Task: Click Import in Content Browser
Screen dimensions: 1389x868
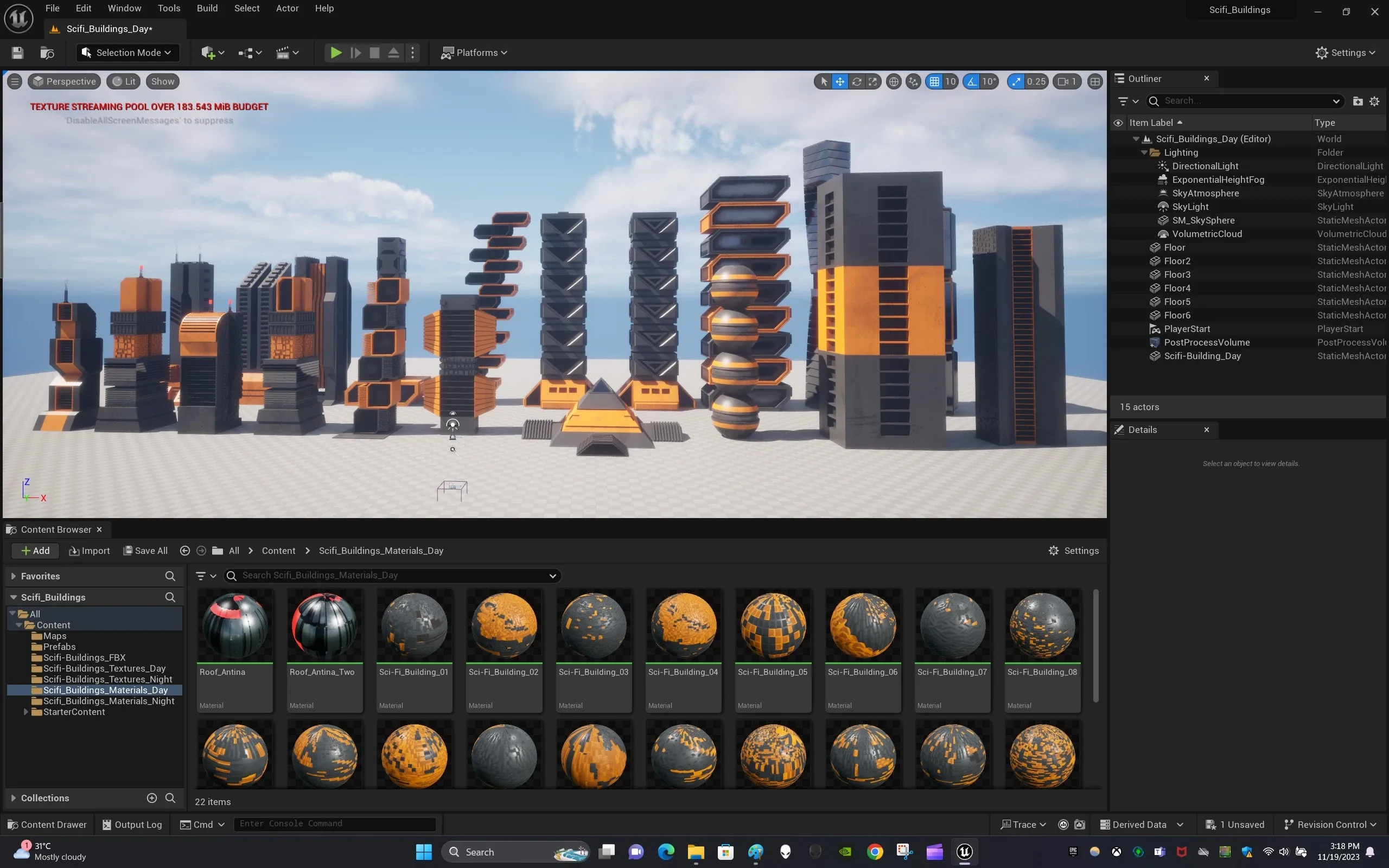Action: (89, 551)
